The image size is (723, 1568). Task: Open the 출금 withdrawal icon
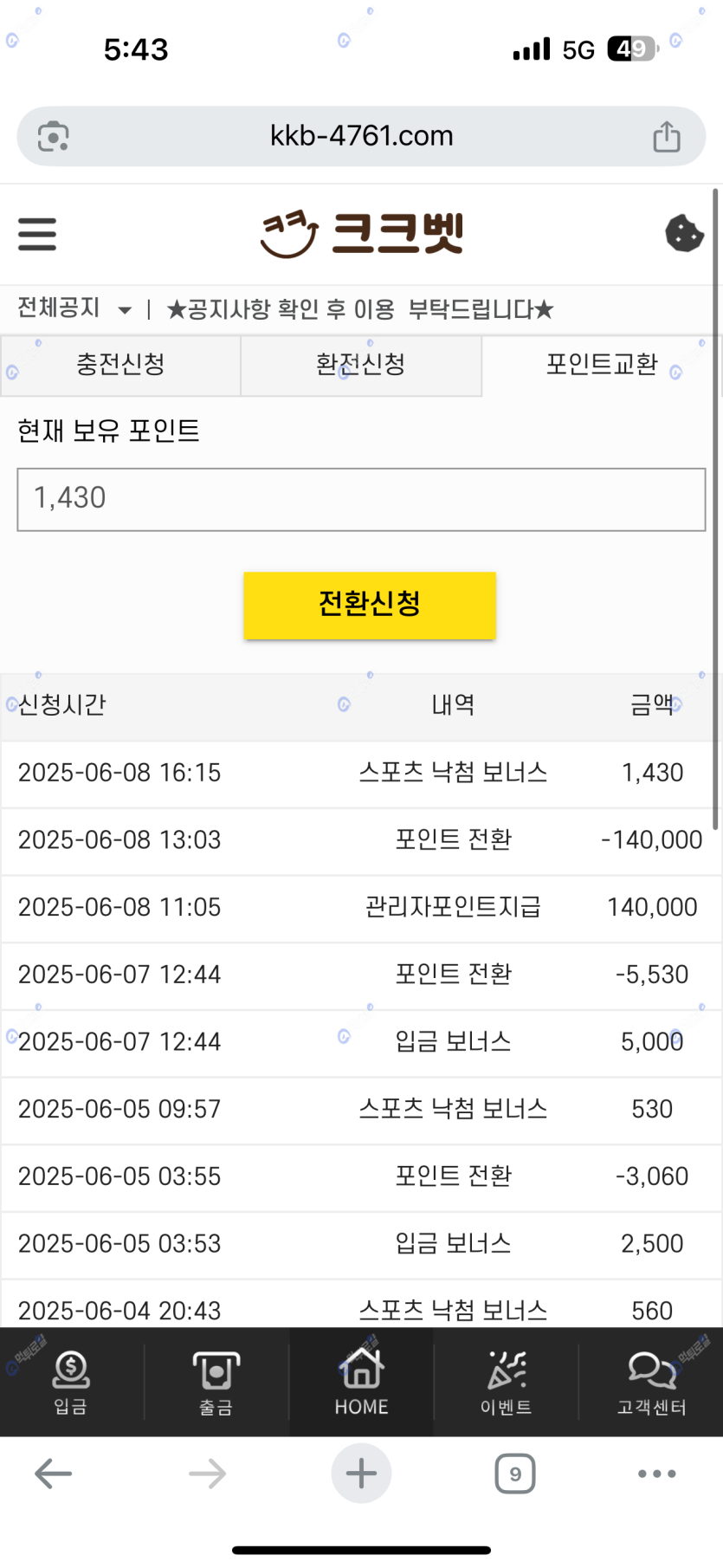click(x=216, y=1382)
